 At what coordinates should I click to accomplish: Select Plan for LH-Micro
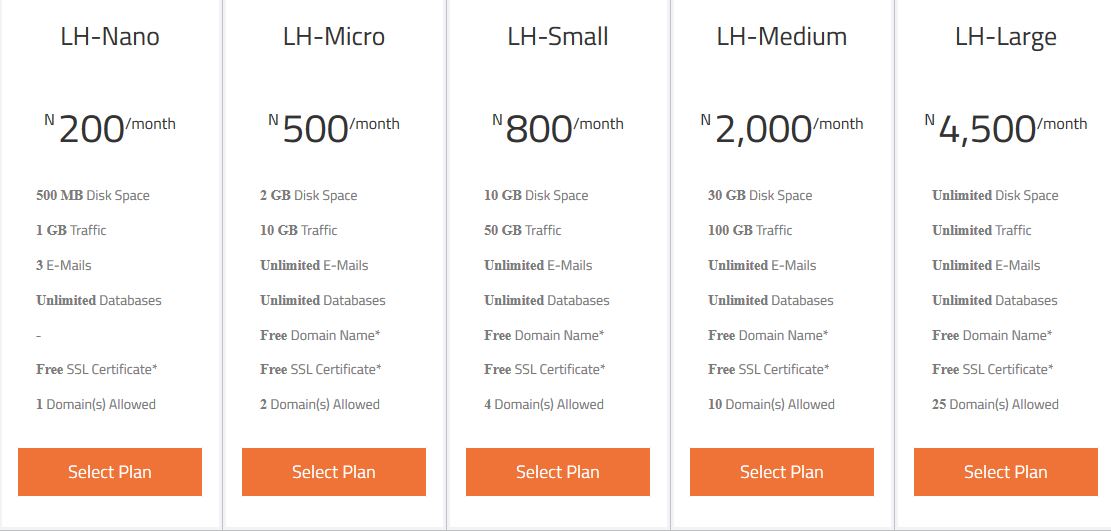pyautogui.click(x=334, y=471)
